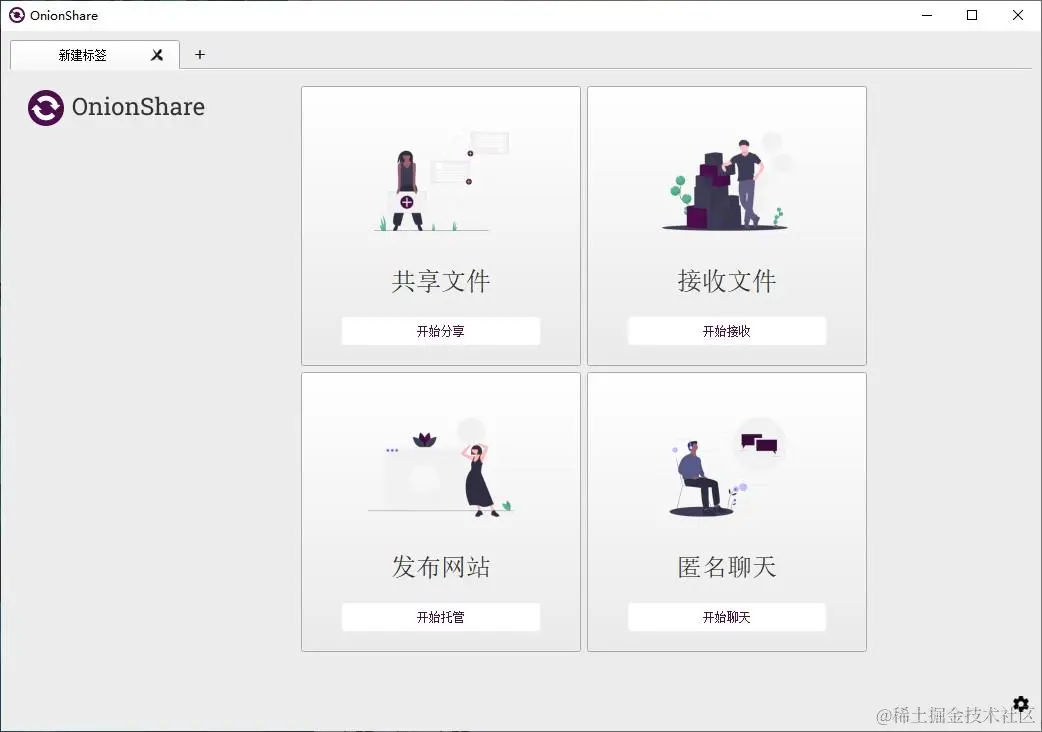Click the OnionShare sidebar title text

[x=138, y=107]
